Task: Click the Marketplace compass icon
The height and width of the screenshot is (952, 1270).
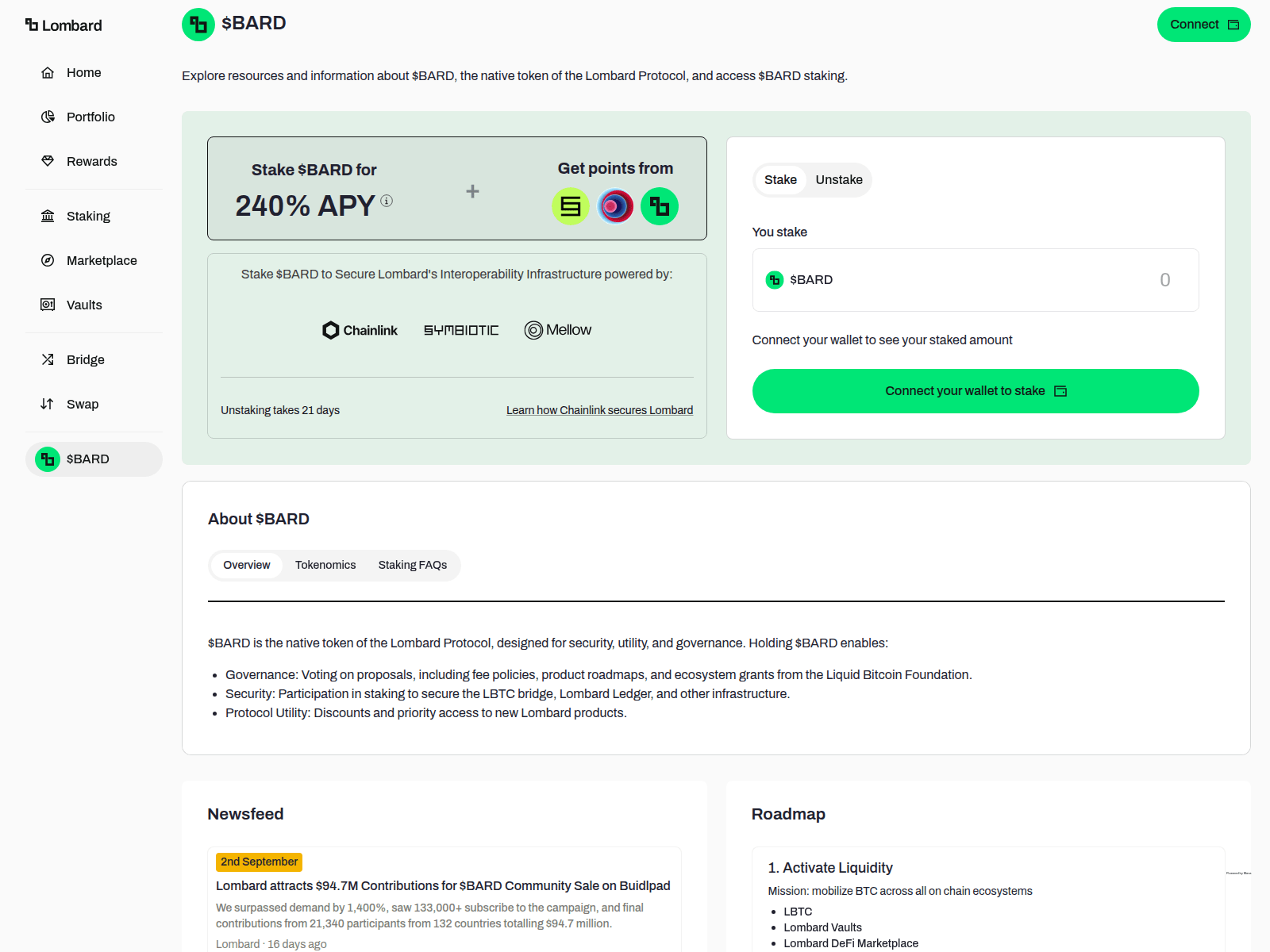Action: (48, 260)
